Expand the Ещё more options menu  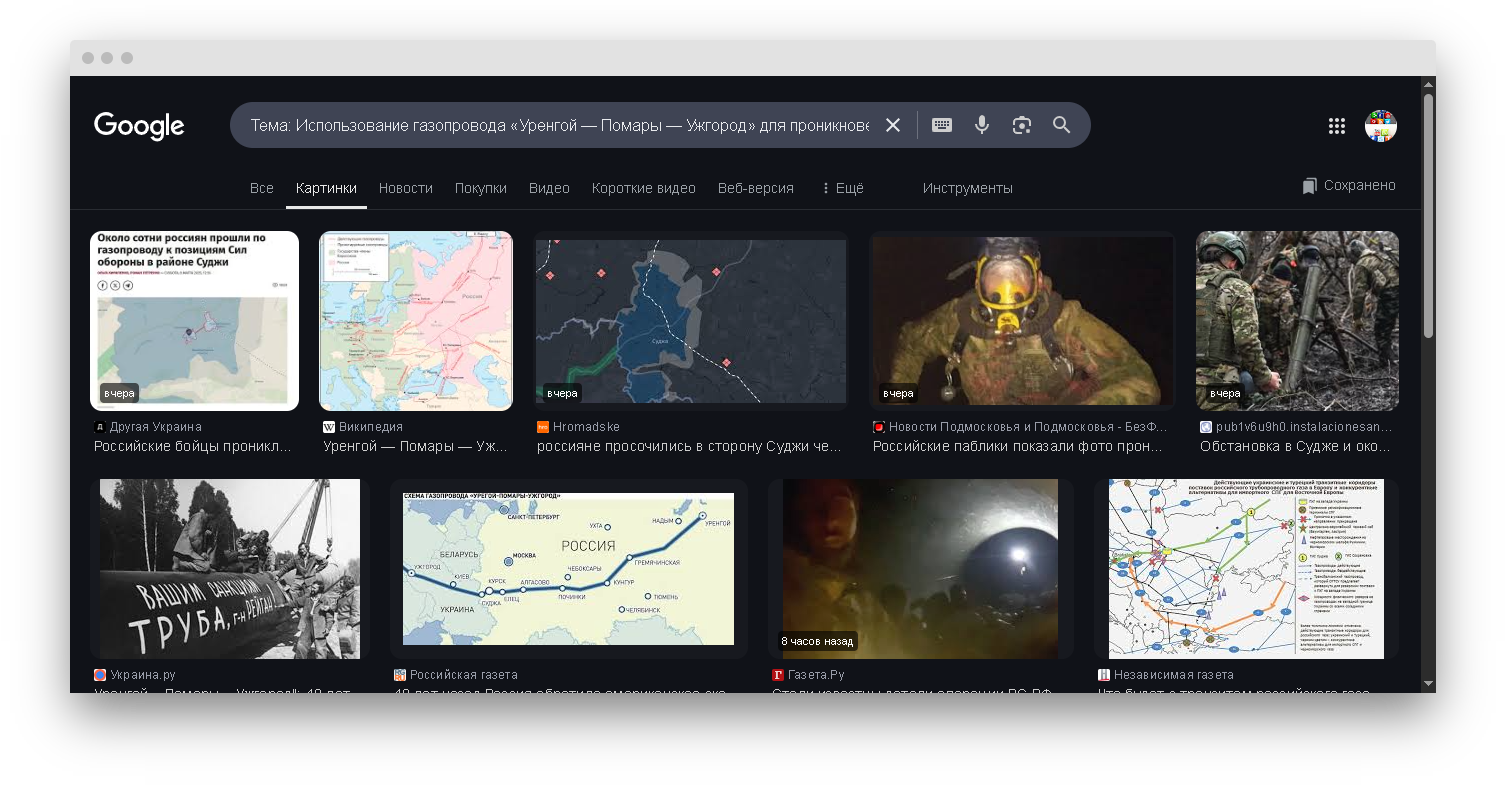point(842,188)
